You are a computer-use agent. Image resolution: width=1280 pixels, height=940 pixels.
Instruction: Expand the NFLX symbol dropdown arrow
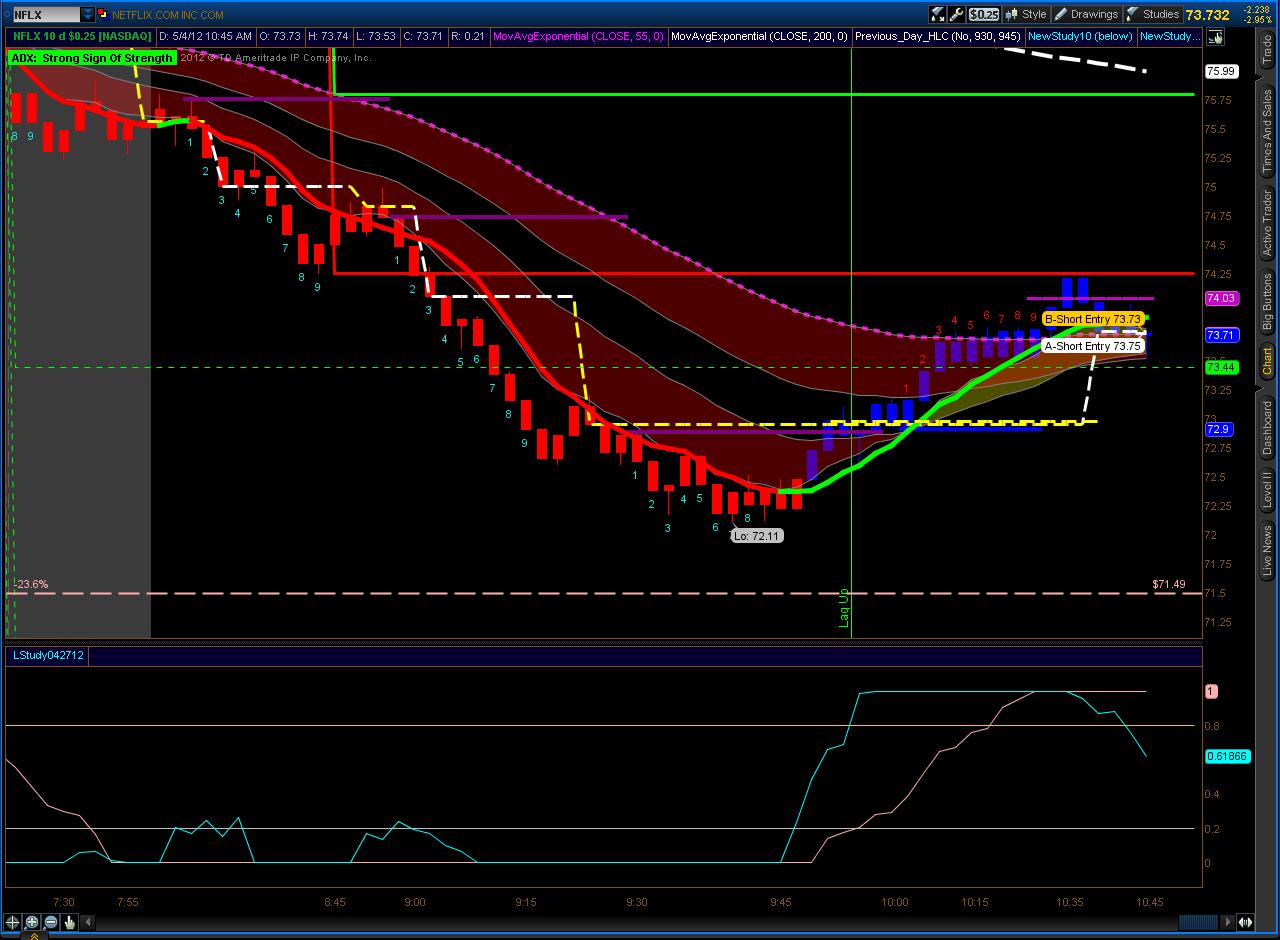88,14
